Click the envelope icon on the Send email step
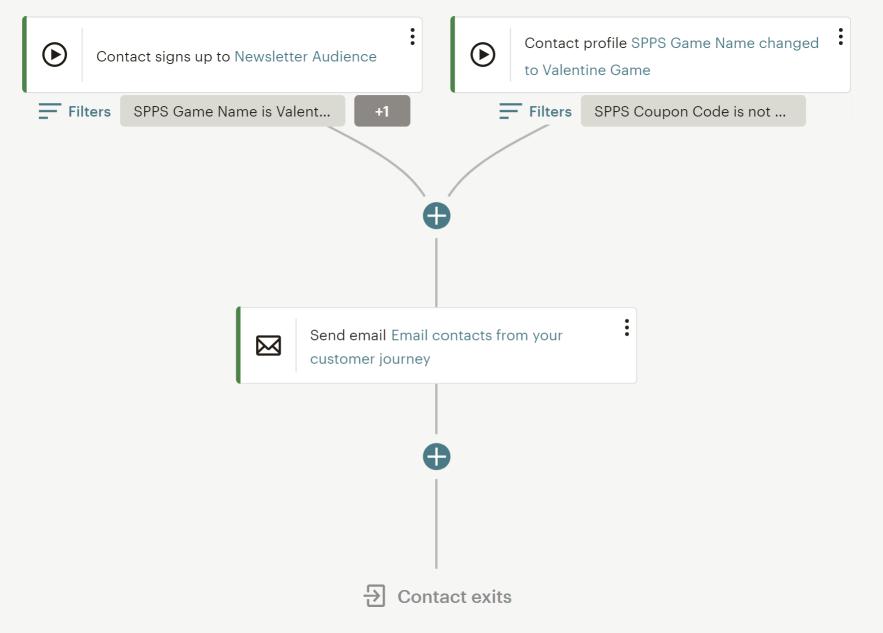 [x=269, y=346]
